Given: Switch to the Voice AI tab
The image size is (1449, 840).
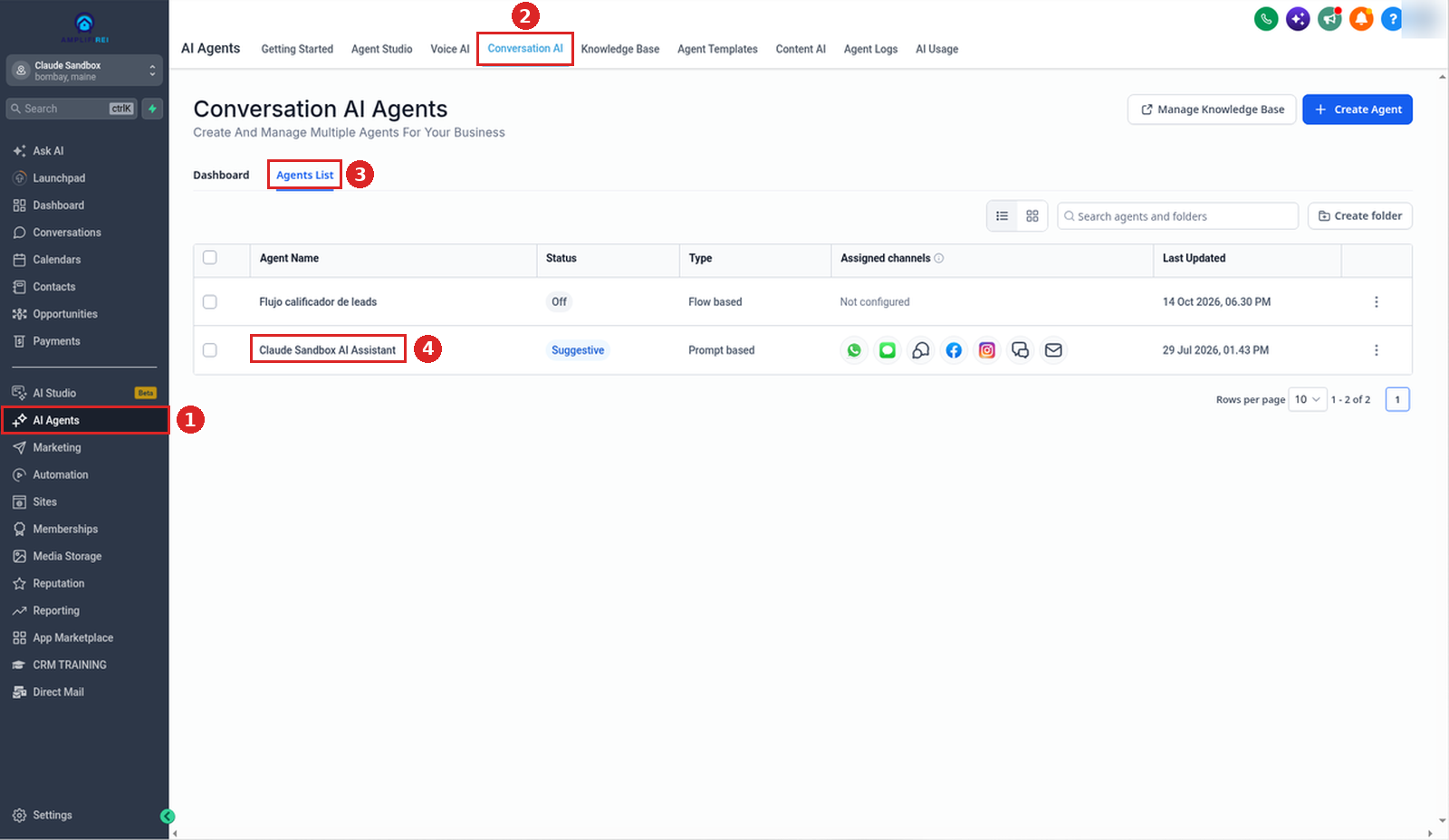Looking at the screenshot, I should coord(450,49).
